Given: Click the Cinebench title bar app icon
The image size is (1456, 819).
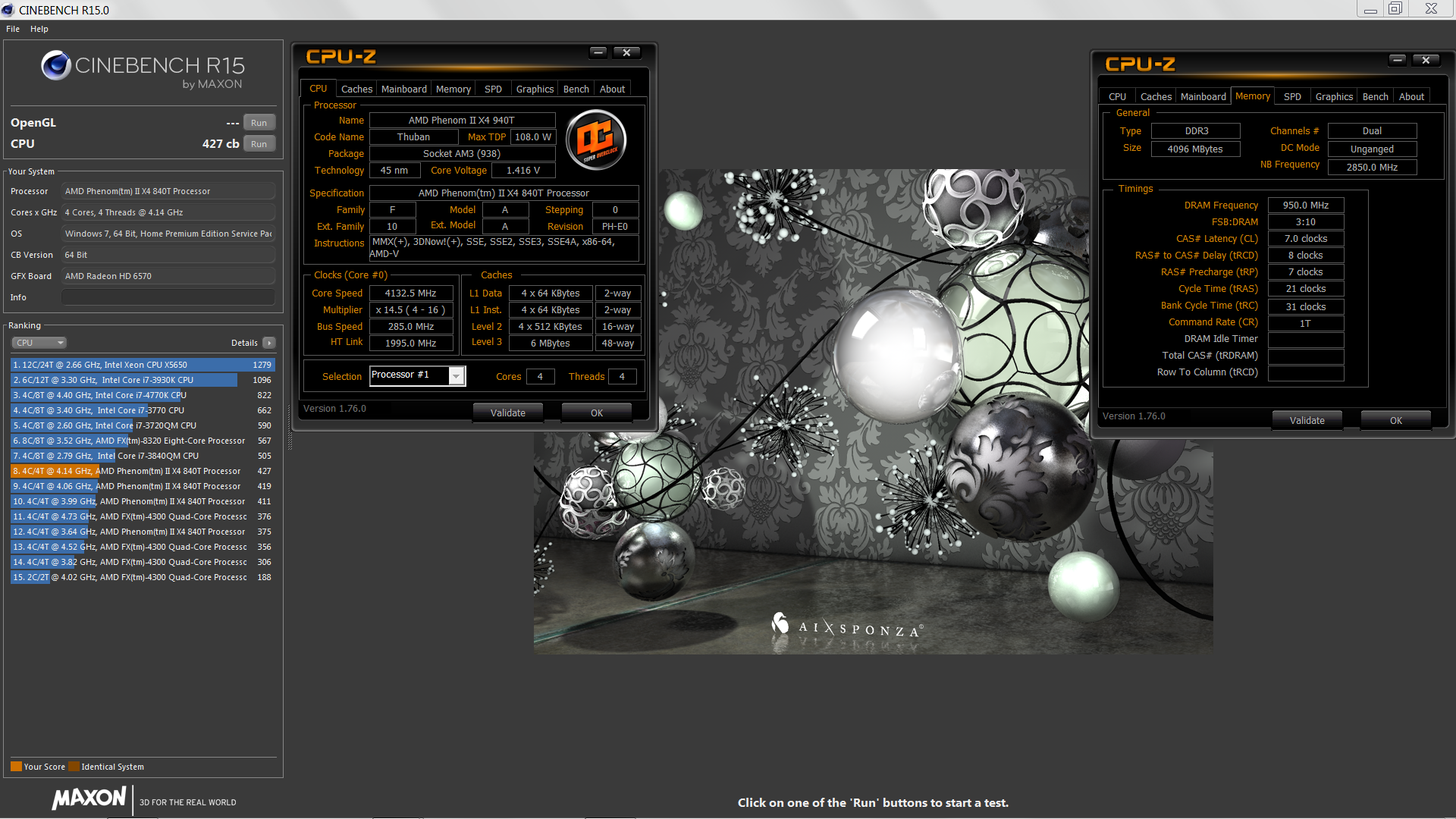Looking at the screenshot, I should [8, 10].
